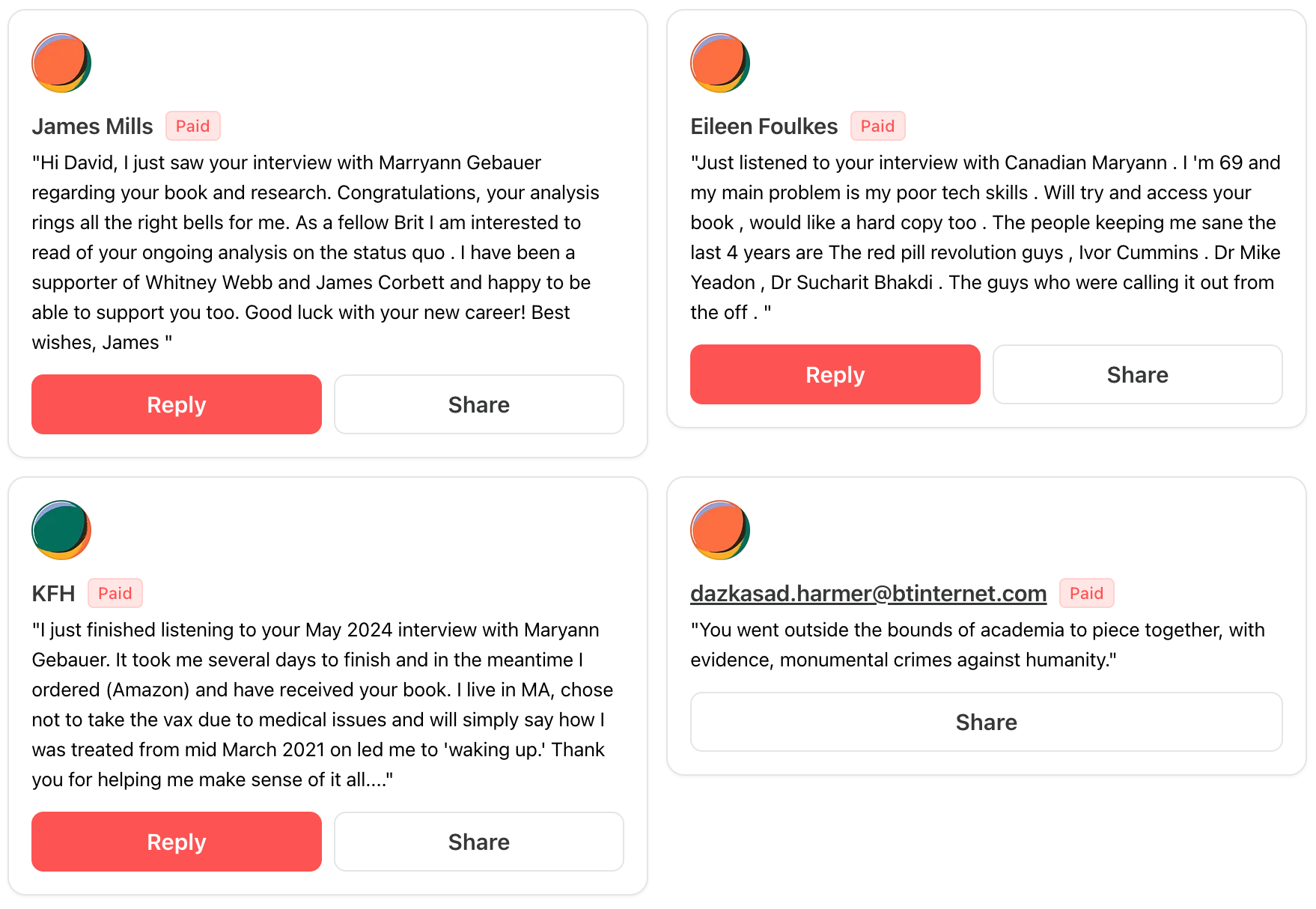Share James Mills' testimonial
1316x909 pixels.
click(479, 404)
